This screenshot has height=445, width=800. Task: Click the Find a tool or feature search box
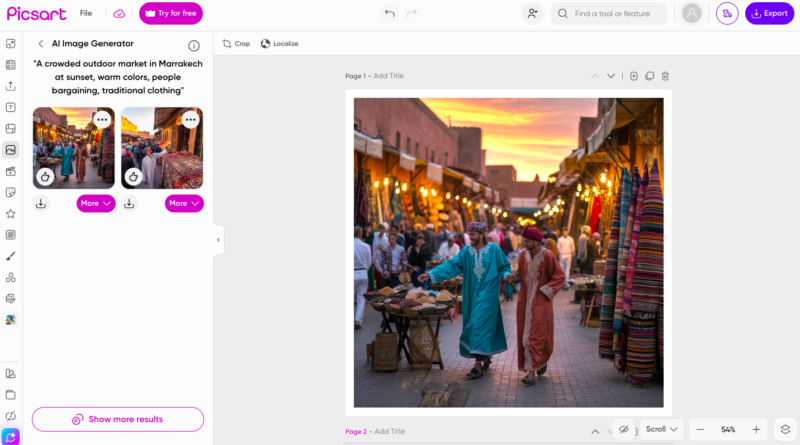coord(609,13)
